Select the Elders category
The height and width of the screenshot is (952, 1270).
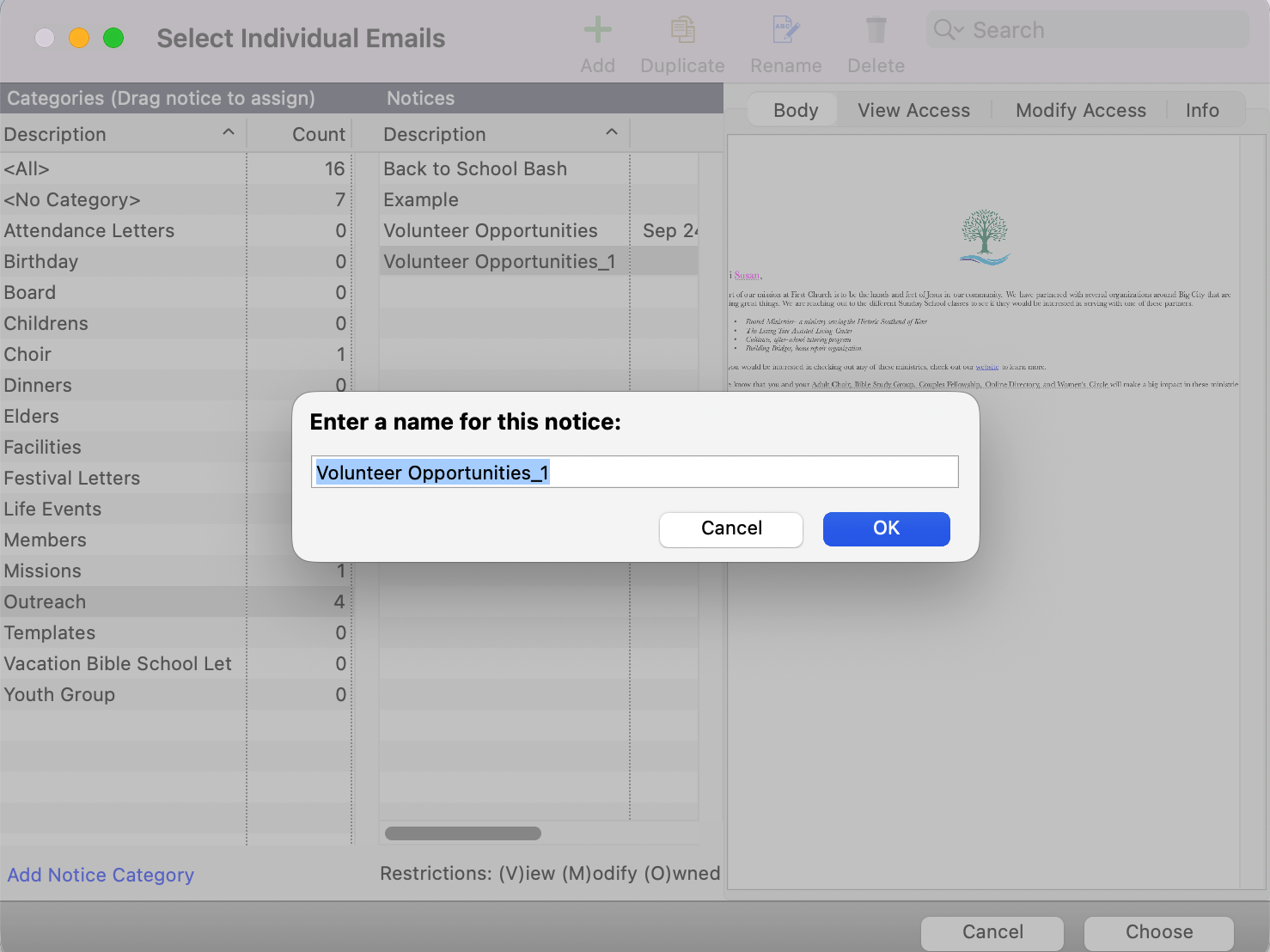tap(146, 416)
